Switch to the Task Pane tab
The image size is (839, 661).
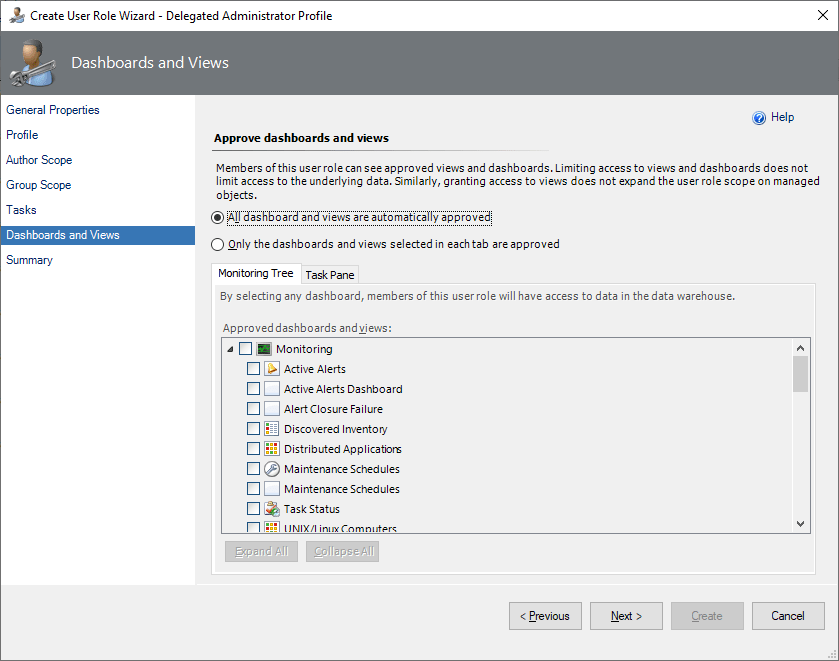[330, 275]
